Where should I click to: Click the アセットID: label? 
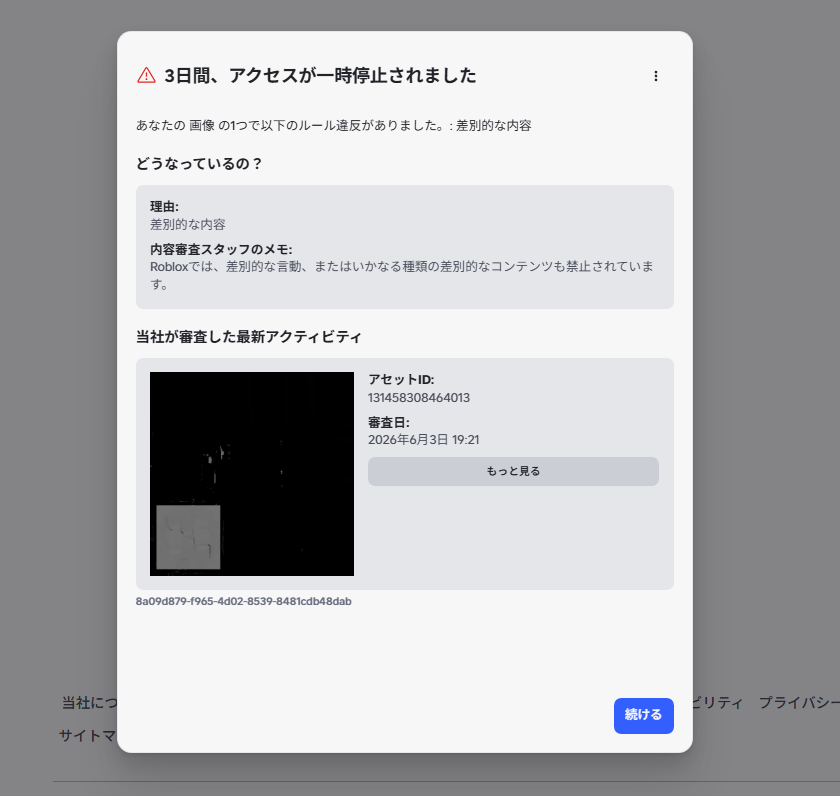[401, 380]
